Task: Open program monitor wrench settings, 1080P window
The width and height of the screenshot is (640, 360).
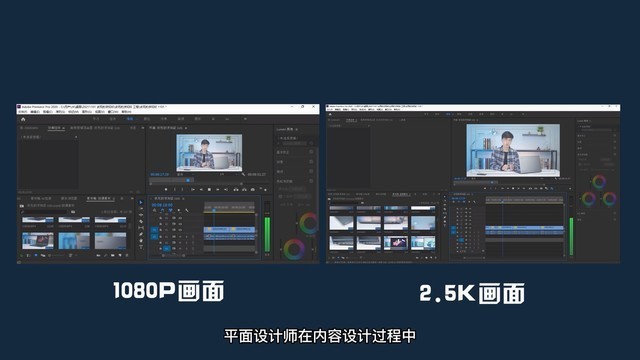Action: (244, 174)
